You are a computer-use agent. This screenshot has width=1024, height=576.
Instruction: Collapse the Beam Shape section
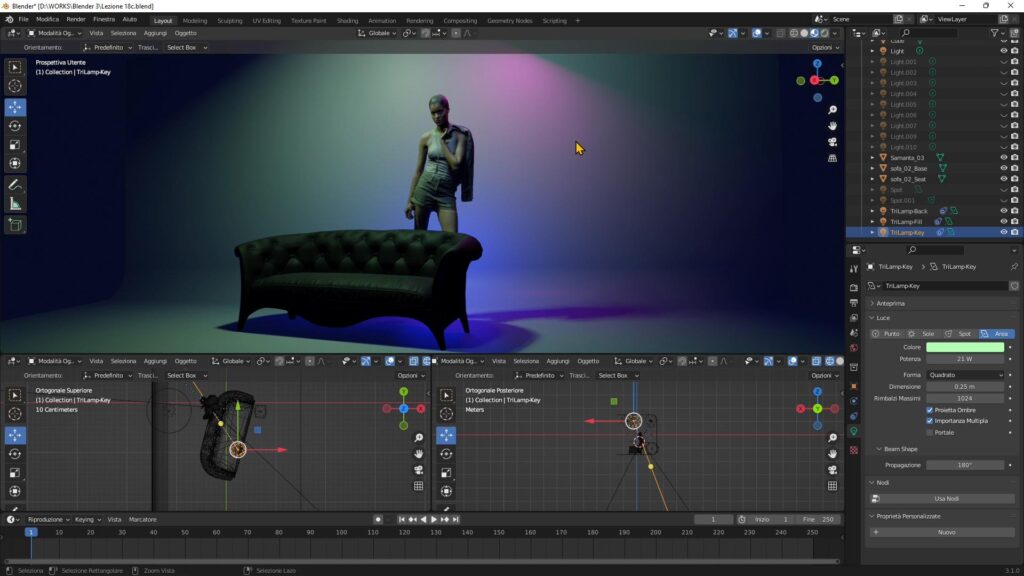point(899,449)
